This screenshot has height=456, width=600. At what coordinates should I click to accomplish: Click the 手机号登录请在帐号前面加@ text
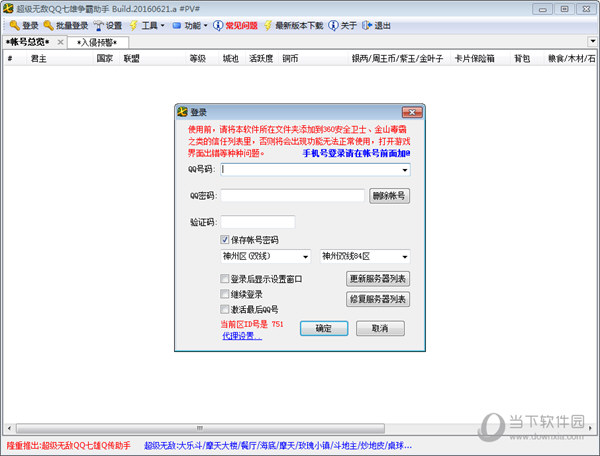[356, 153]
